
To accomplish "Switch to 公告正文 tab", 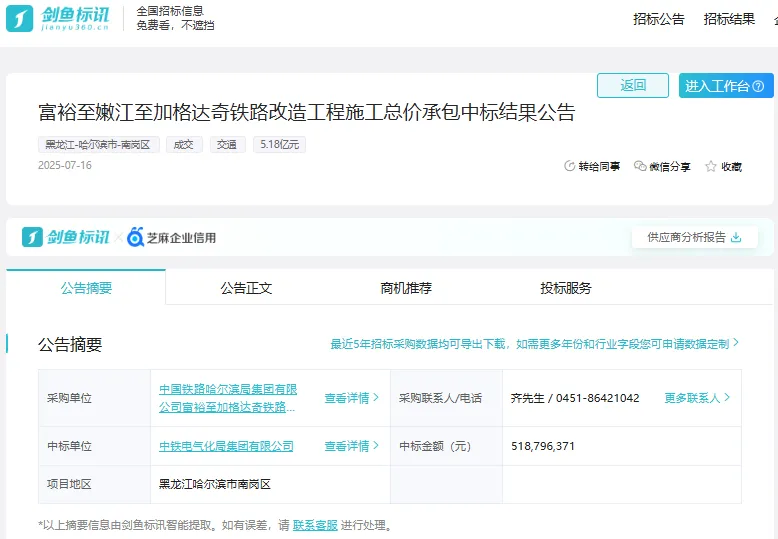I will click(x=246, y=288).
